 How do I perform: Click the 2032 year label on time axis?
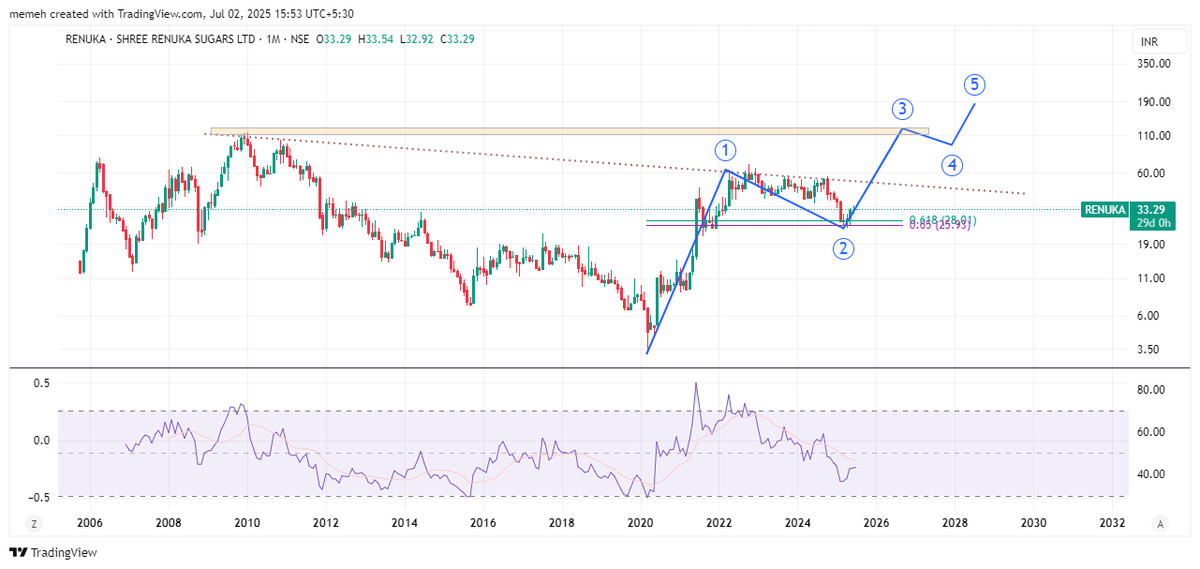[x=1112, y=523]
